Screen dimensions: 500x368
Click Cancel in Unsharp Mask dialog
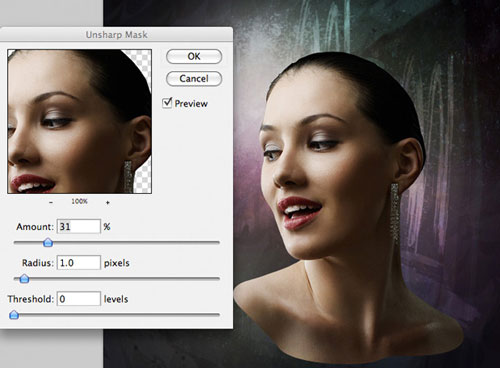click(x=194, y=79)
